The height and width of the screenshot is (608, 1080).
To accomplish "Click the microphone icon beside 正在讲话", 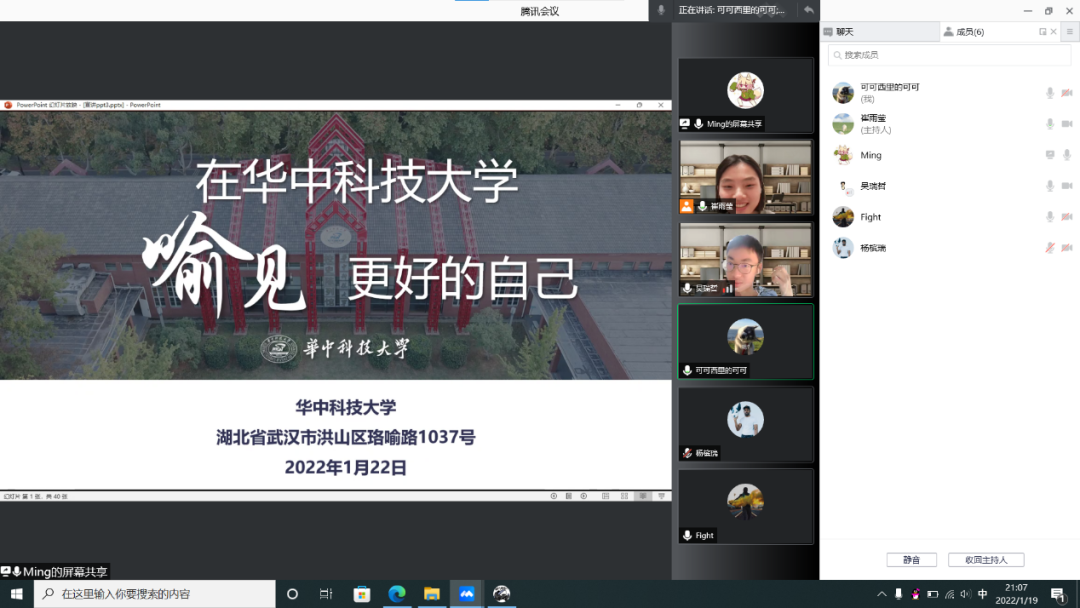I will (x=661, y=10).
